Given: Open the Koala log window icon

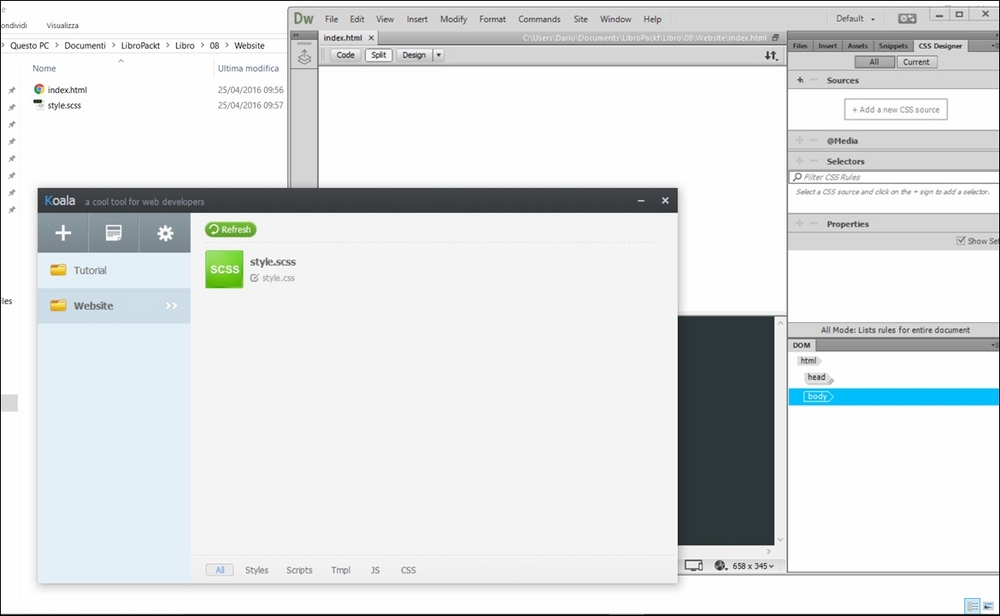Looking at the screenshot, I should 114,233.
